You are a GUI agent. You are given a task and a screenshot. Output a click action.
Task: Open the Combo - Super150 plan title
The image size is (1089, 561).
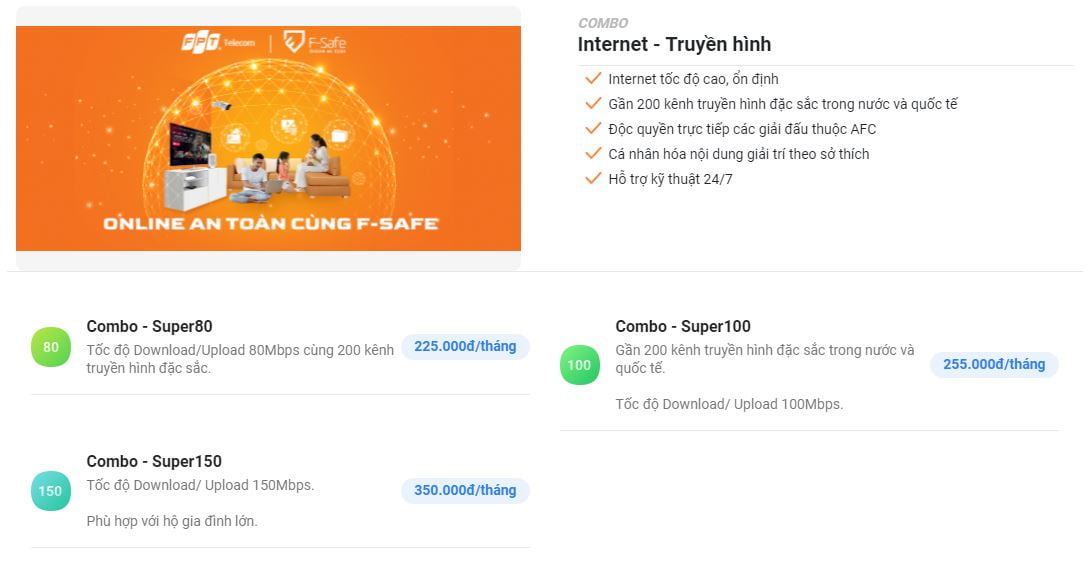154,461
